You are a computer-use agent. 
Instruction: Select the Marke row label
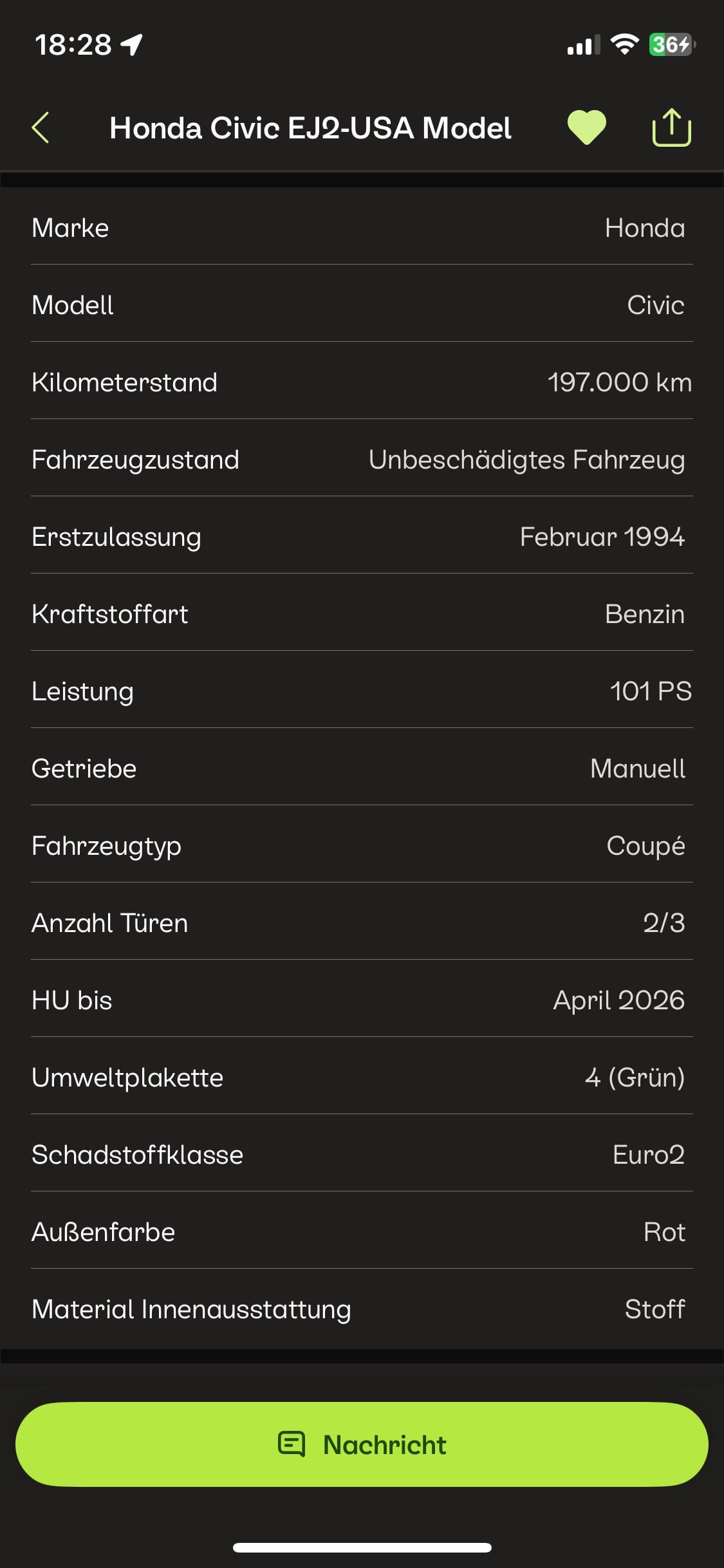coord(70,228)
